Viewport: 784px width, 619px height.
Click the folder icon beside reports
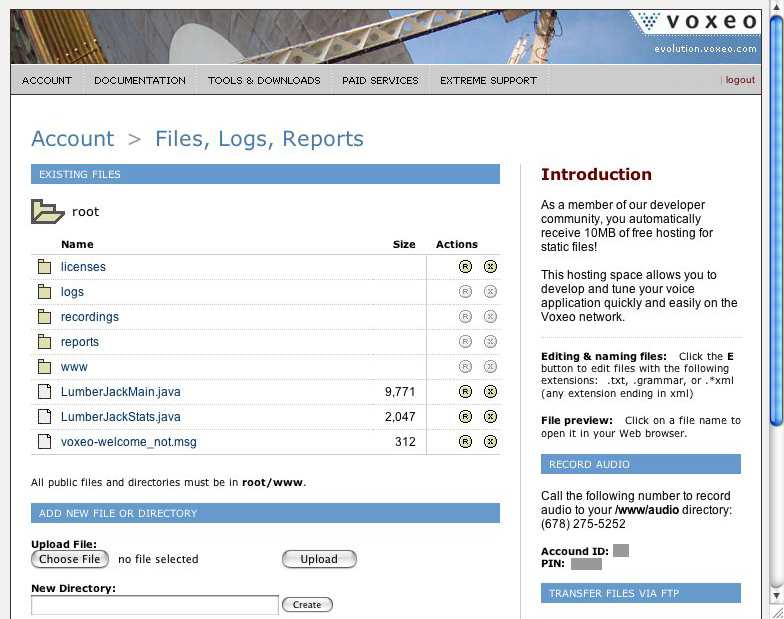[x=44, y=342]
